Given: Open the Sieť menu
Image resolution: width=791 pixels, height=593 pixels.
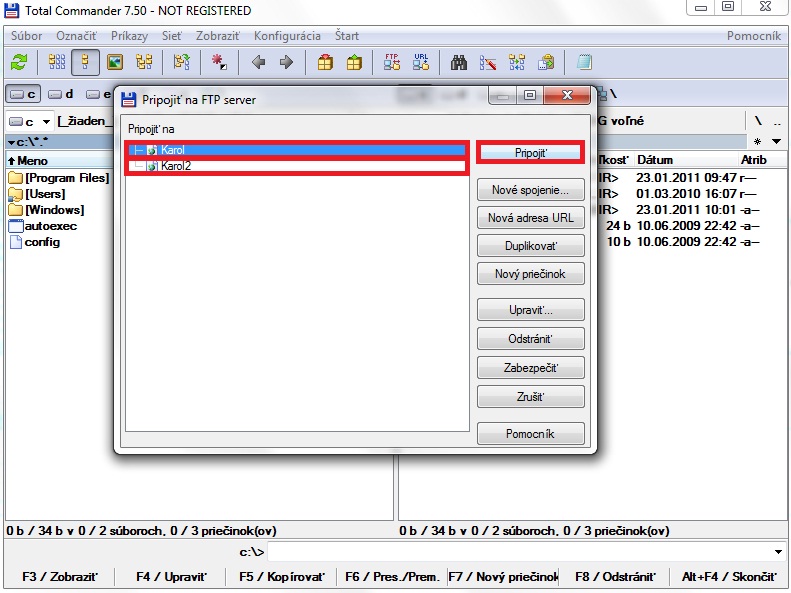Looking at the screenshot, I should pos(172,36).
